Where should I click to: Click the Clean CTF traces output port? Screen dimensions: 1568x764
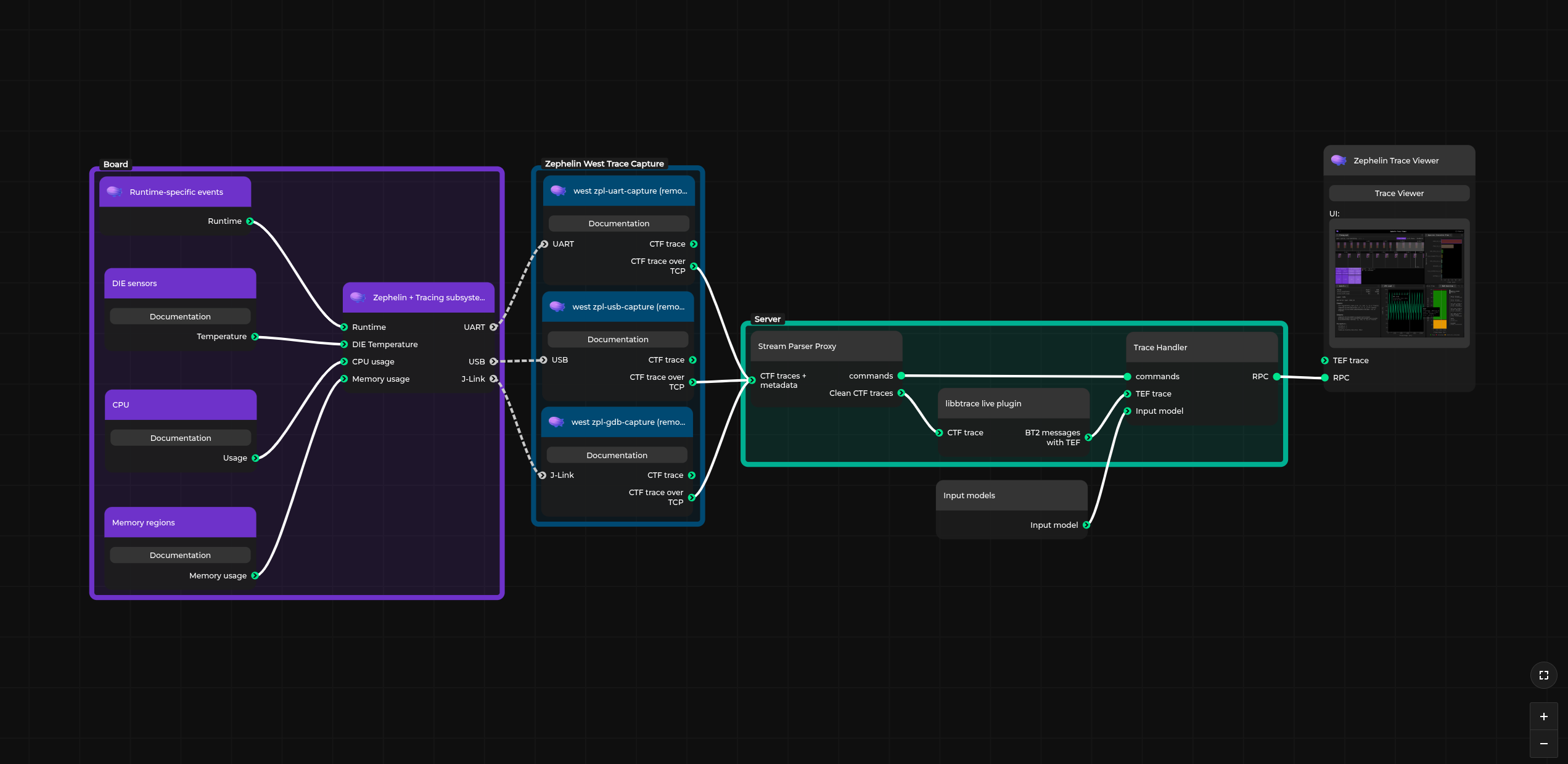[901, 393]
